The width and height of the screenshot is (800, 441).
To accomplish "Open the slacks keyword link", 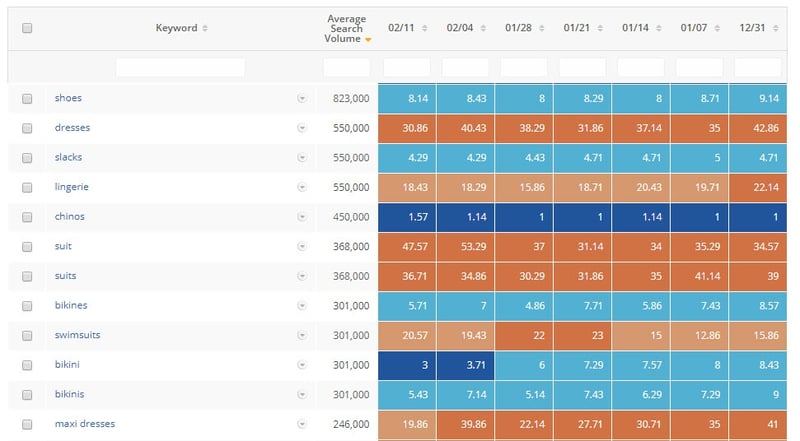I will [x=68, y=157].
